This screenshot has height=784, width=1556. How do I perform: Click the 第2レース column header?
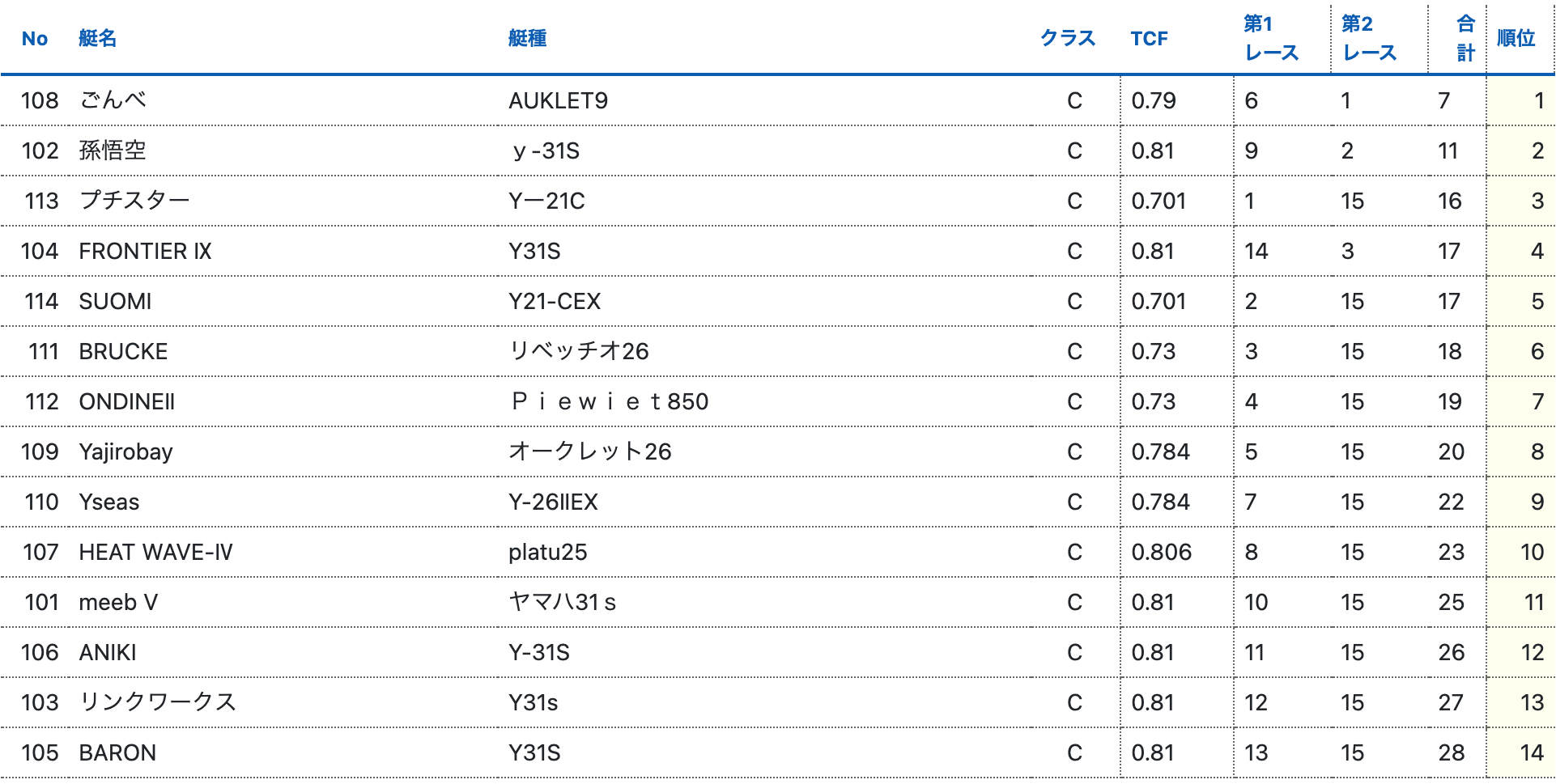pyautogui.click(x=1368, y=38)
